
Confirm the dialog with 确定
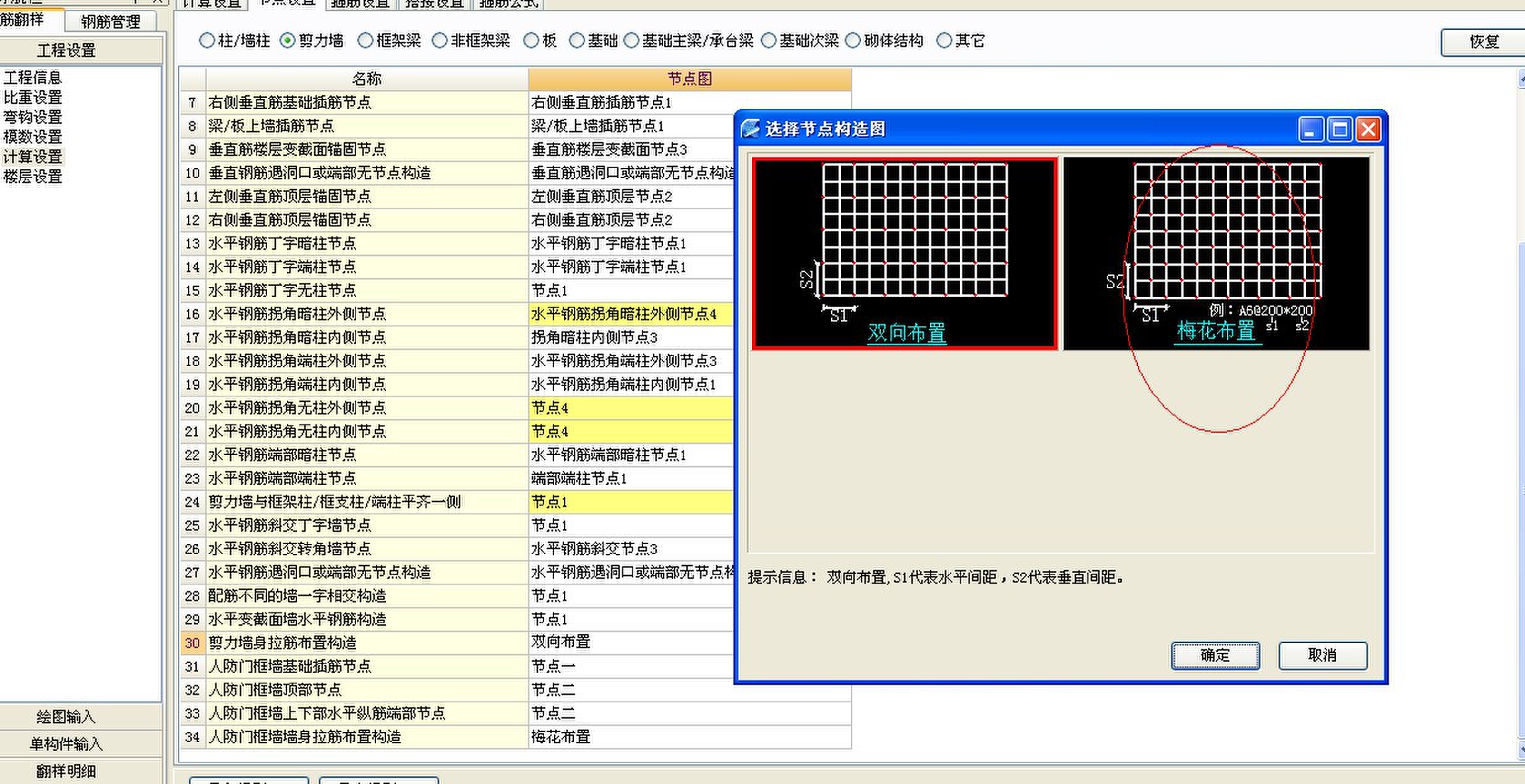pos(1215,655)
